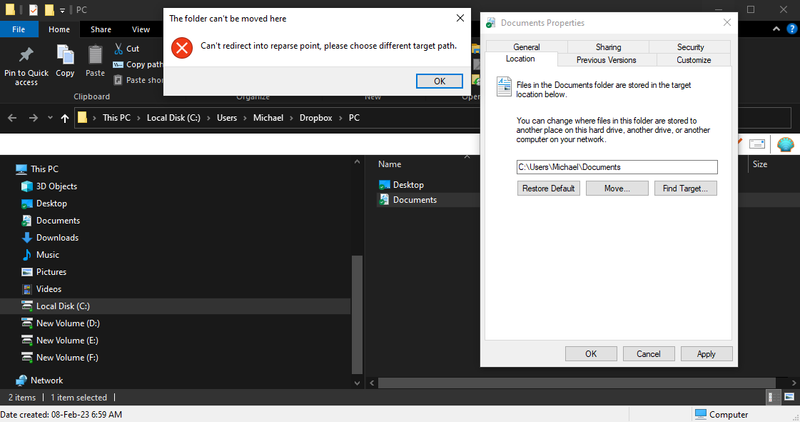Select Music in the sidebar
The image size is (800, 422).
pyautogui.click(x=47, y=255)
